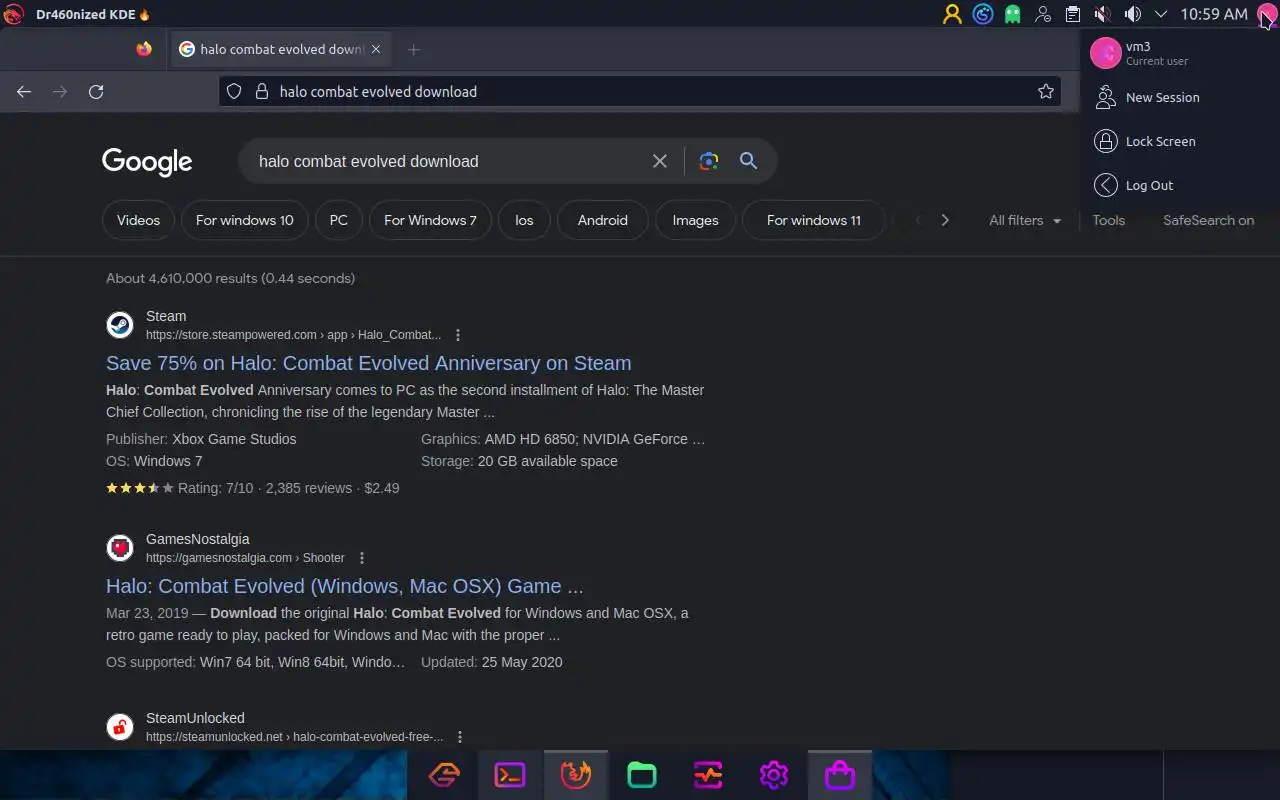Viewport: 1280px width, 800px height.
Task: Open the green file manager dock icon
Action: point(642,775)
